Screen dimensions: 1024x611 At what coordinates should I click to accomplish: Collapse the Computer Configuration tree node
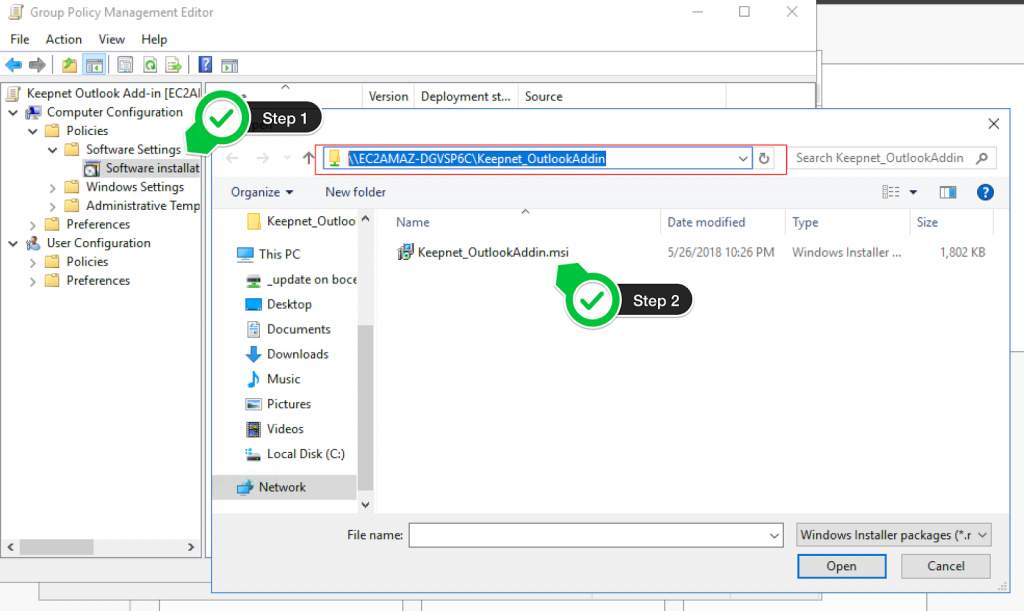coord(13,112)
